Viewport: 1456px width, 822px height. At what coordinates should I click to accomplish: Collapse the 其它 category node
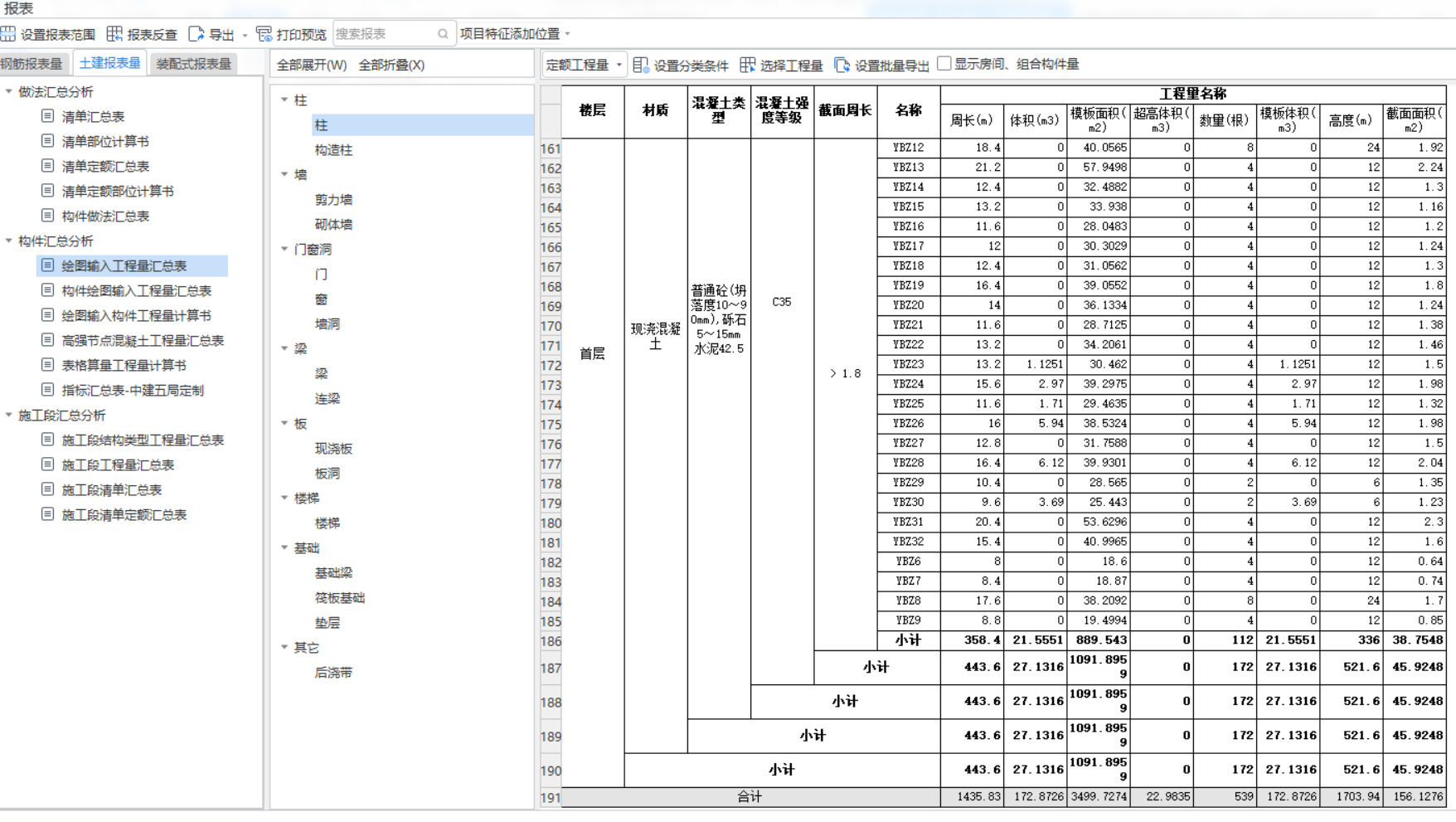284,647
